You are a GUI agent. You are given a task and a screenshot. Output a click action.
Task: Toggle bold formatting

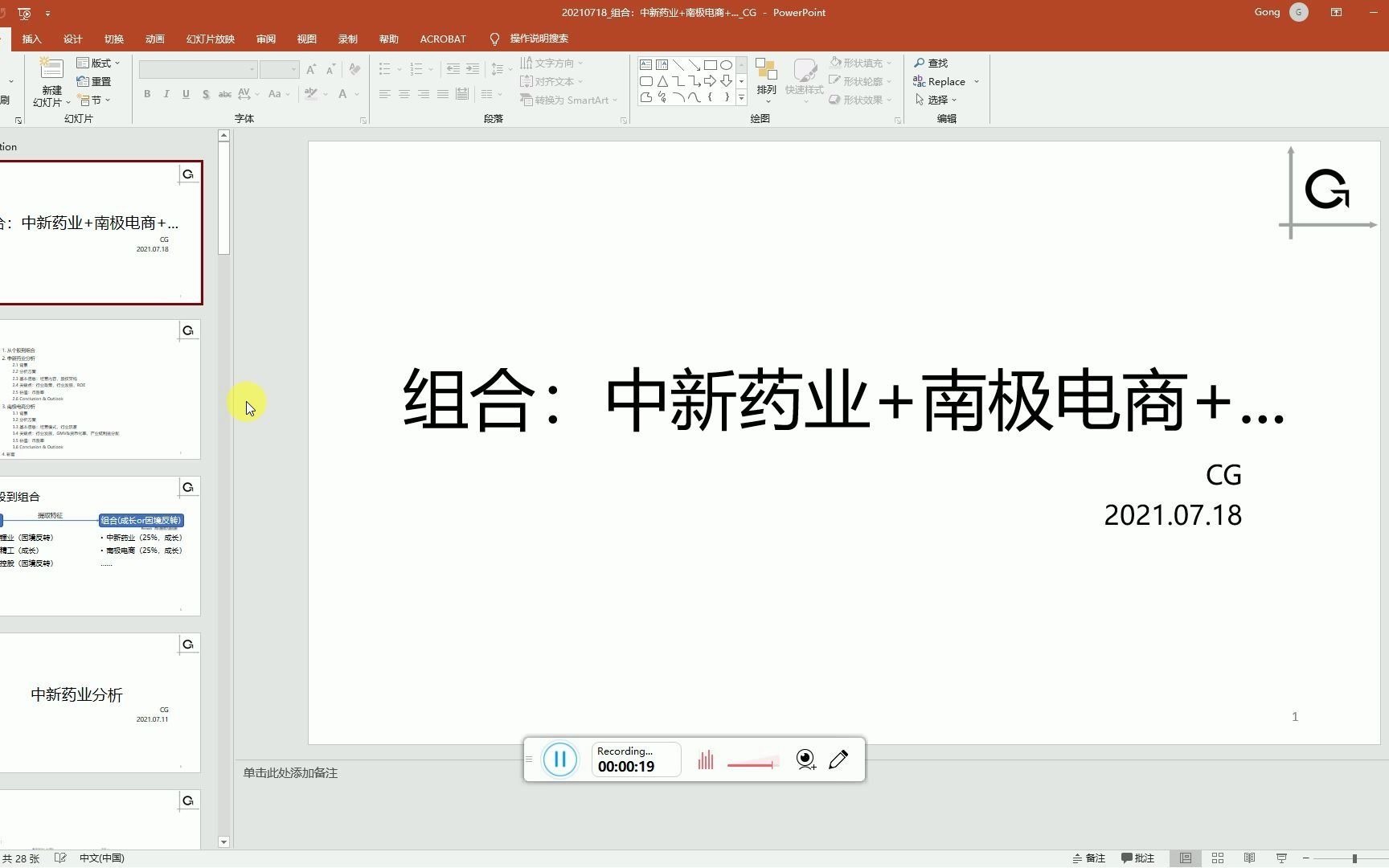click(x=147, y=94)
